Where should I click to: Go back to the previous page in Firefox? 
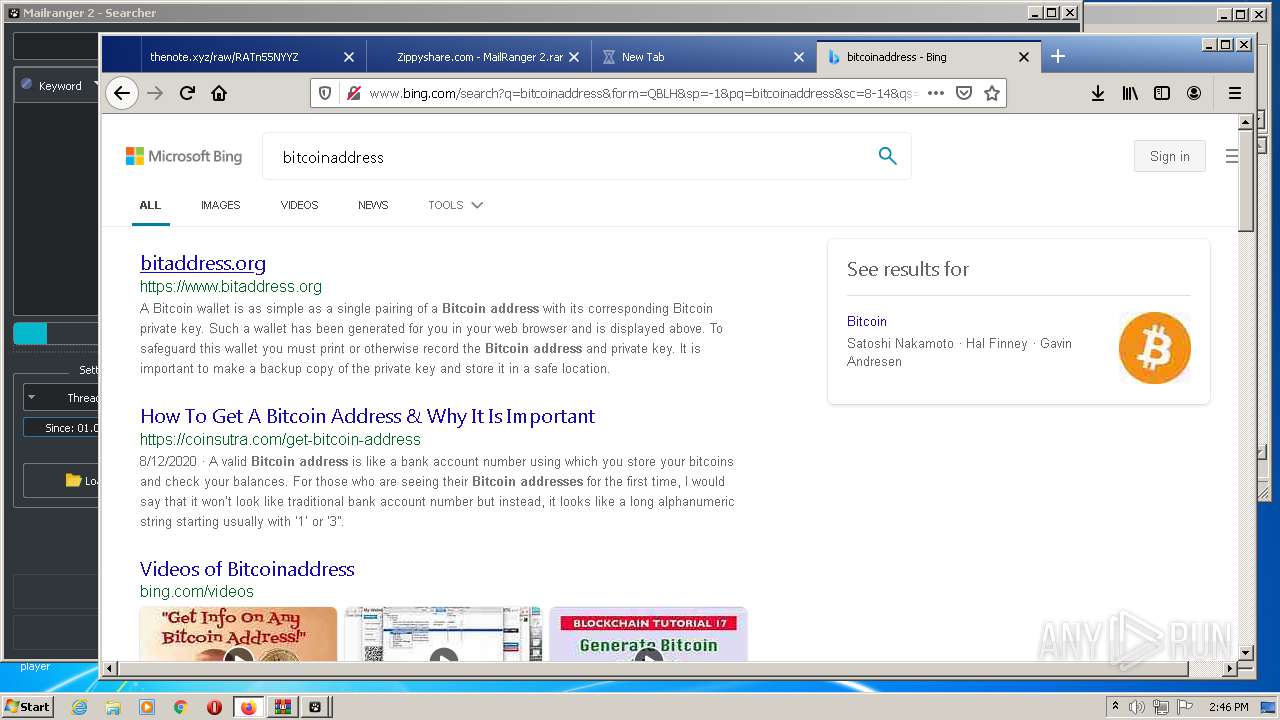point(121,93)
